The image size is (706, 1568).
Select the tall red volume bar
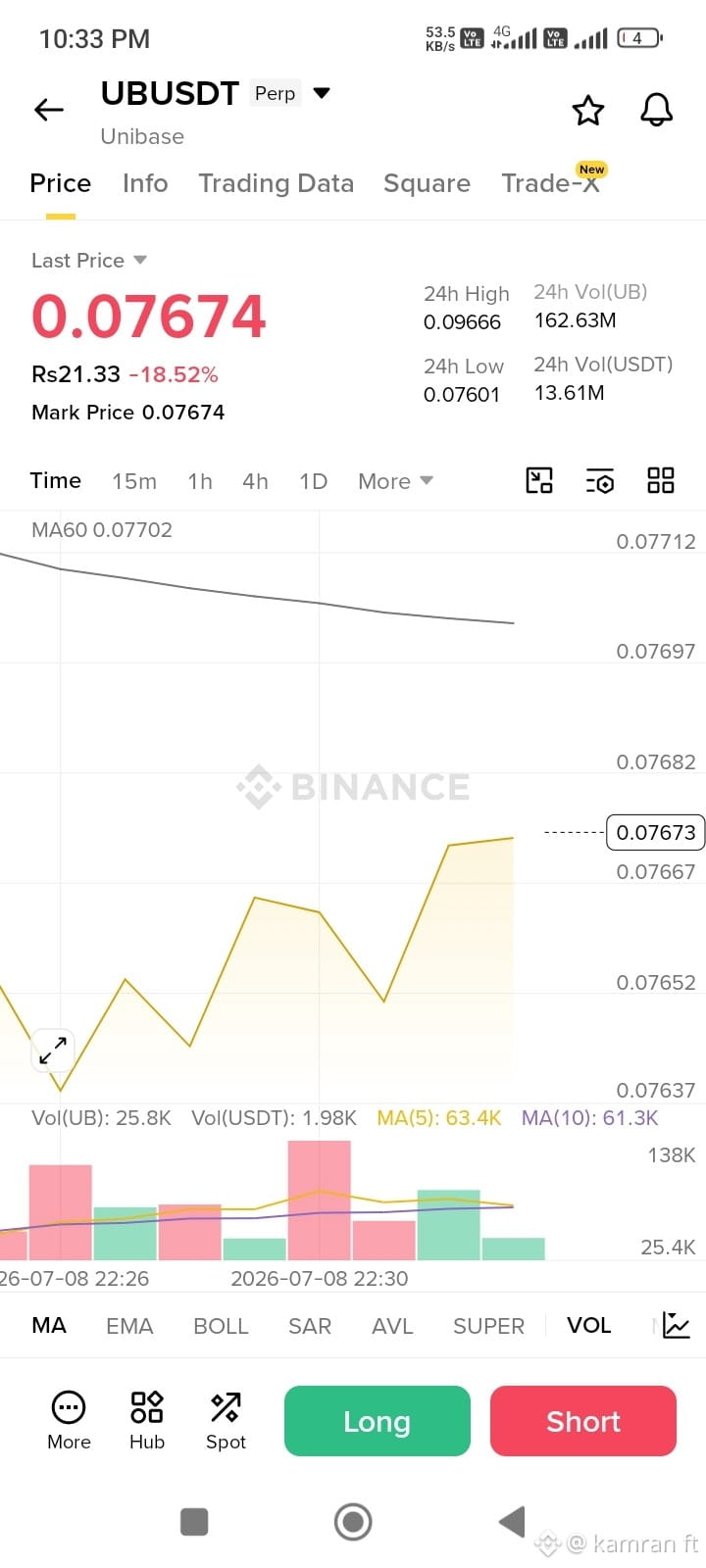pos(319,1200)
